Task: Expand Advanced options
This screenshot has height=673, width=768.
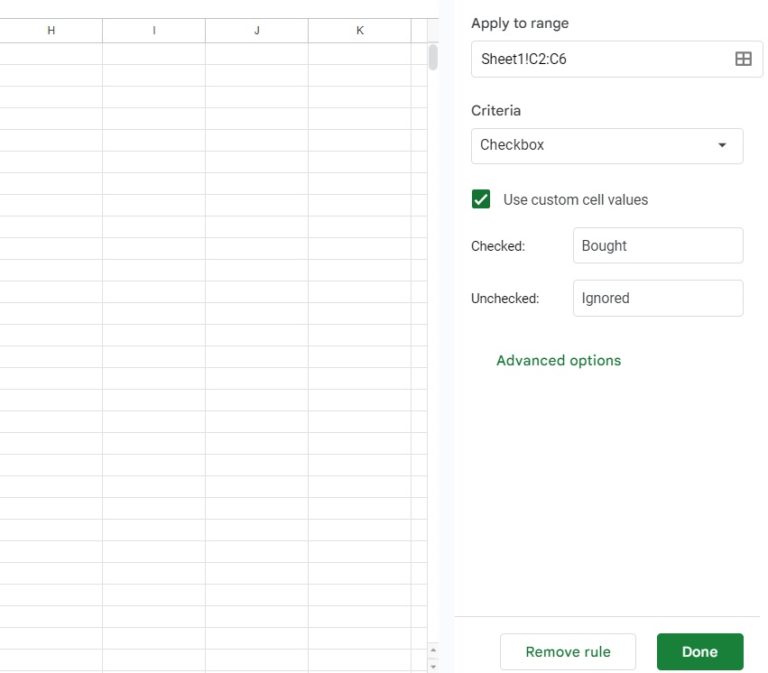Action: click(x=558, y=361)
